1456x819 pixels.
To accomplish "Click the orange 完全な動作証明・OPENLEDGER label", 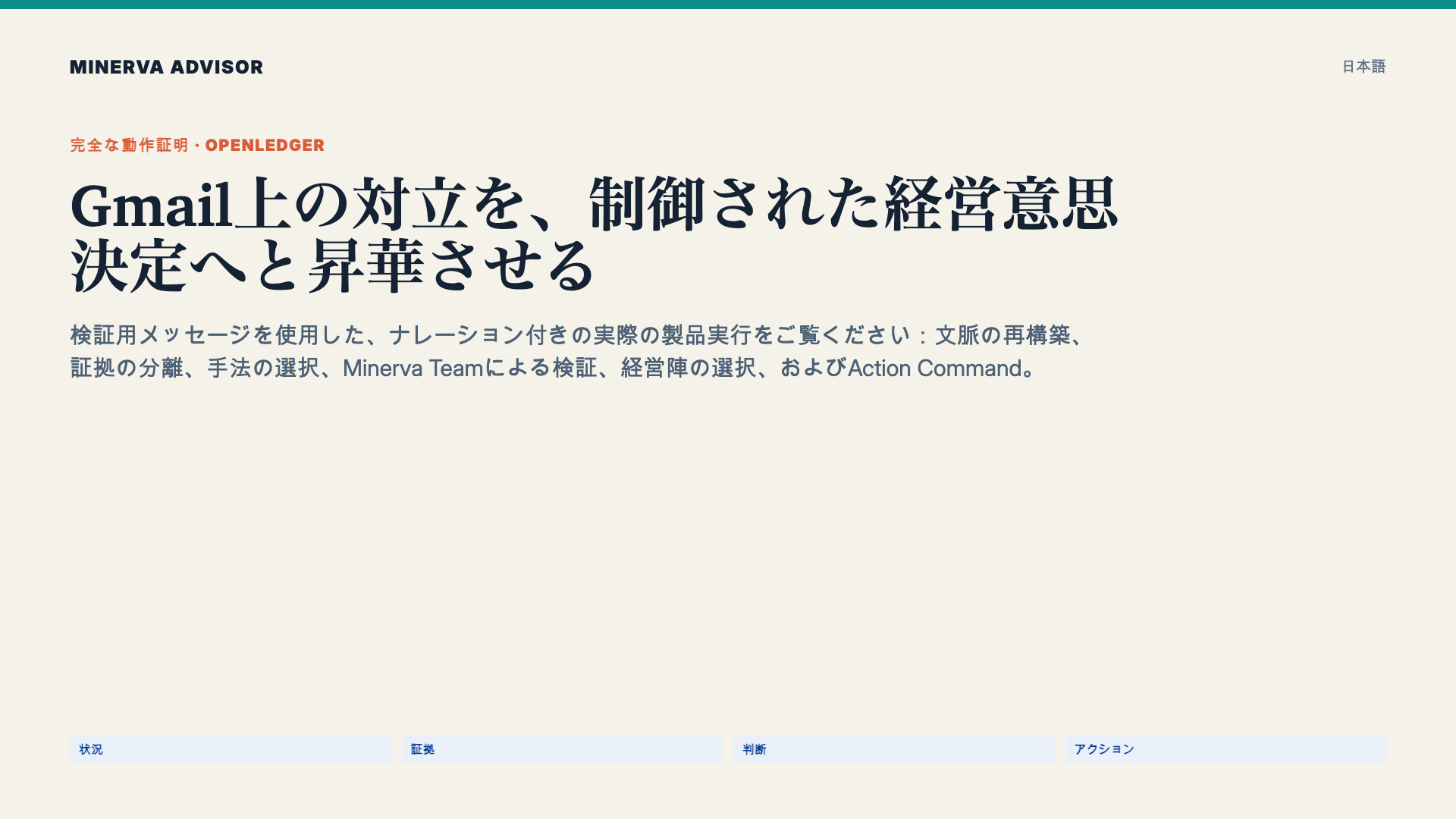I will pos(197,145).
